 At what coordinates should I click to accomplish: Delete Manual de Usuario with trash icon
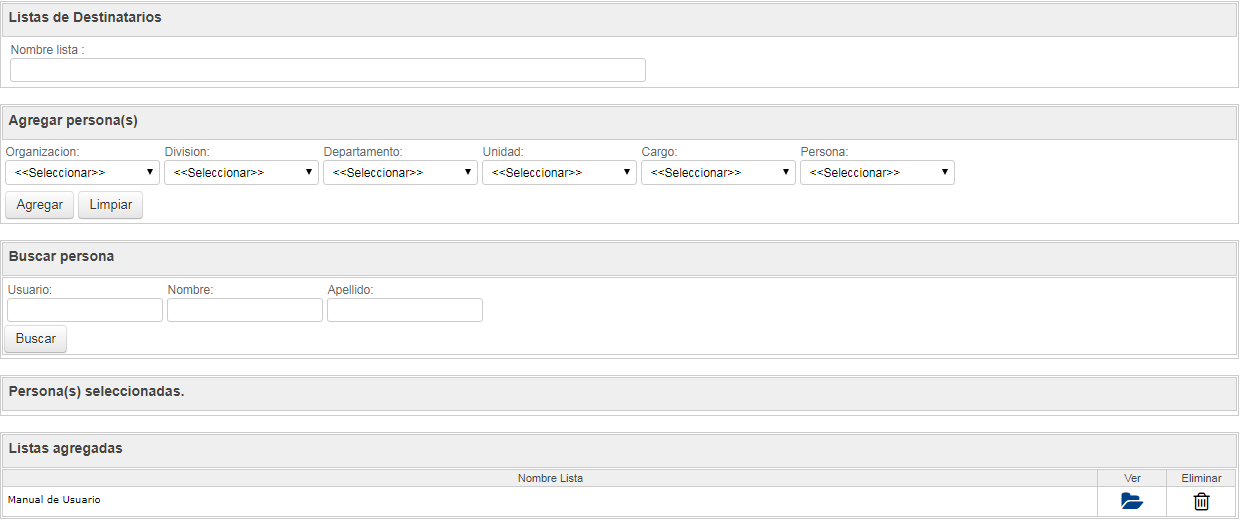click(x=1201, y=501)
